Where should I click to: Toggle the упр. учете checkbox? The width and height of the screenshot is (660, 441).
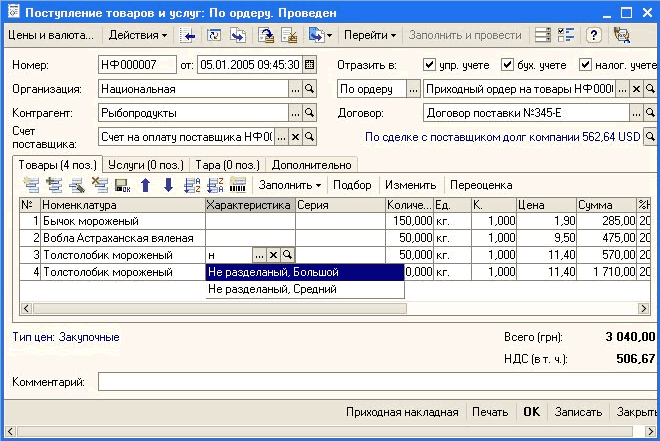[x=430, y=65]
